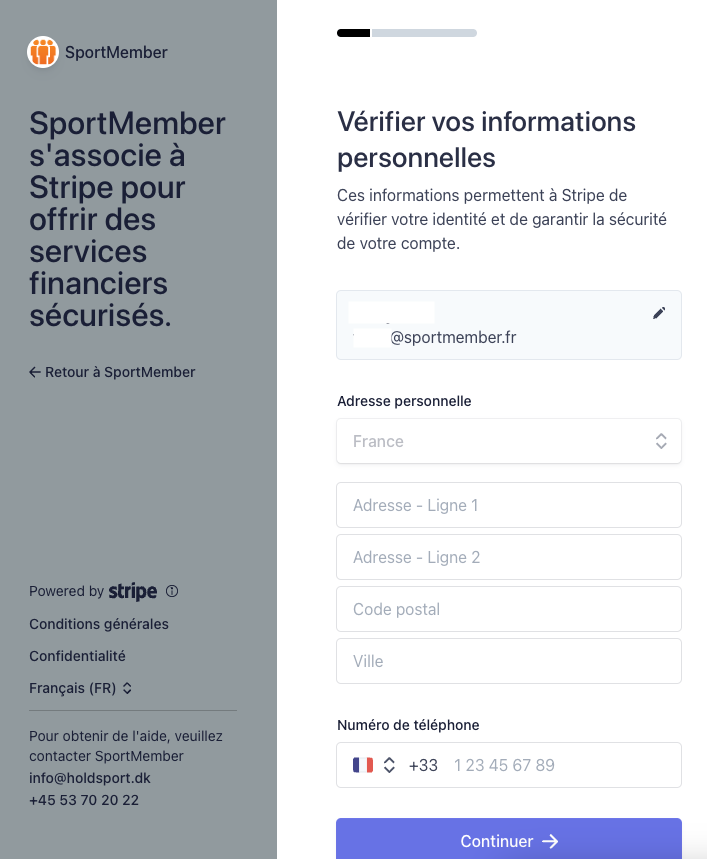Click the phone number input field

click(560, 765)
